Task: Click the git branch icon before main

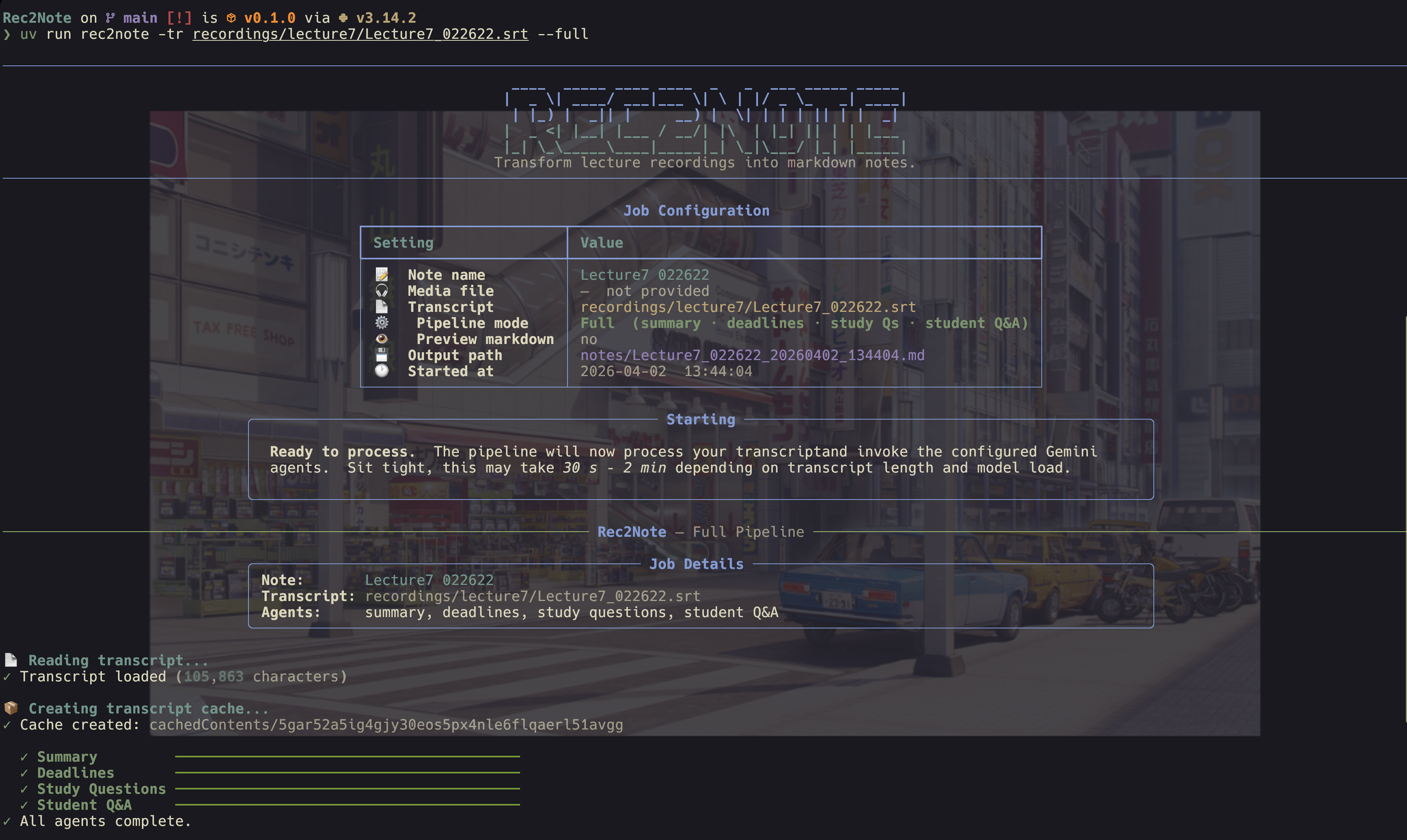Action: pyautogui.click(x=111, y=18)
